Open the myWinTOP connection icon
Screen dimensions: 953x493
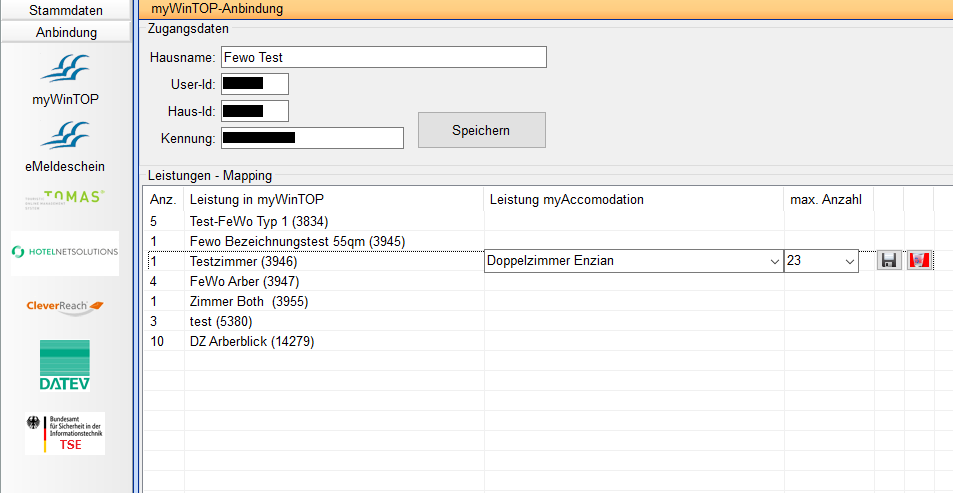click(x=65, y=78)
